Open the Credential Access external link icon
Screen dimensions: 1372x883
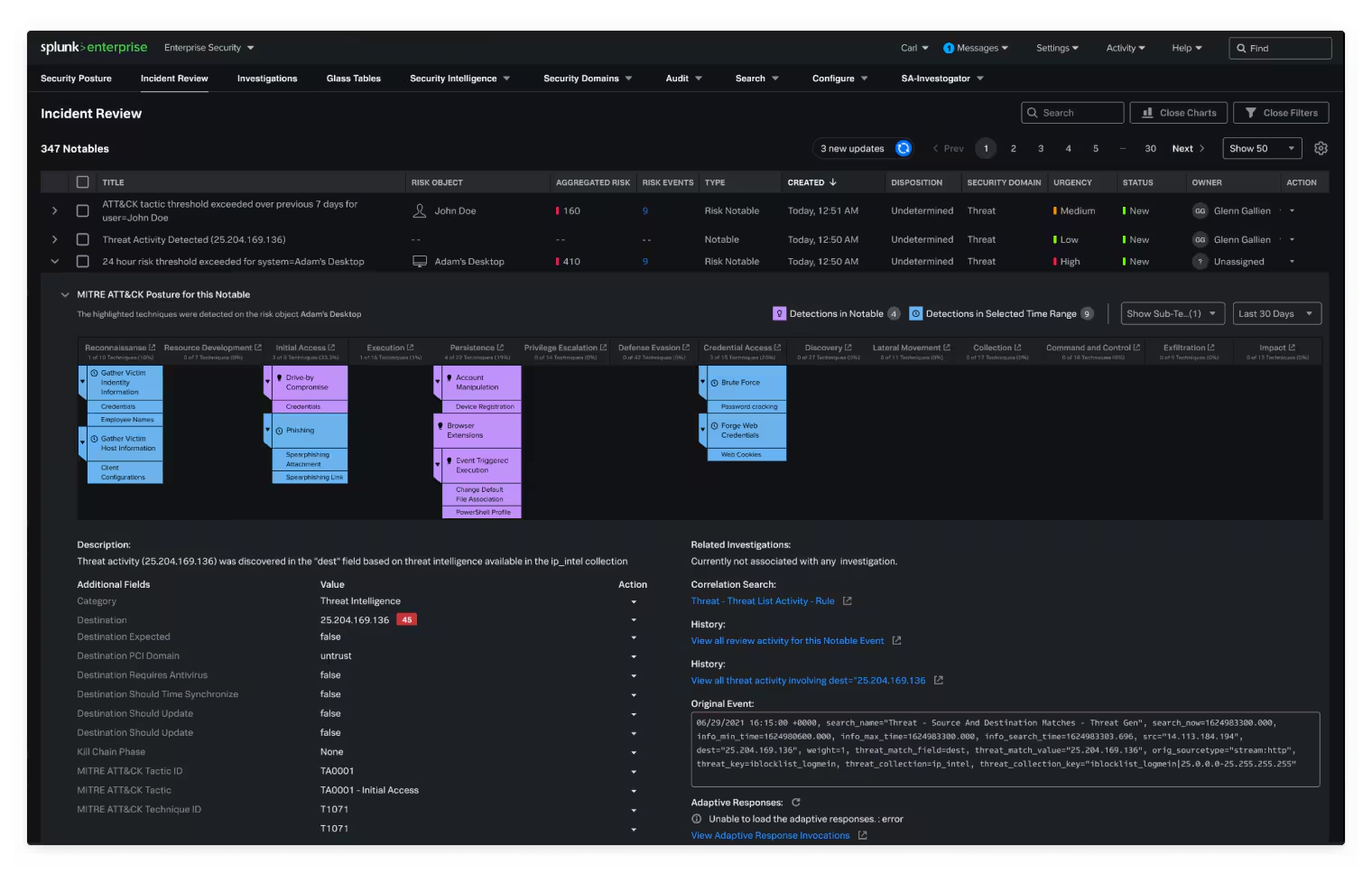tap(777, 348)
